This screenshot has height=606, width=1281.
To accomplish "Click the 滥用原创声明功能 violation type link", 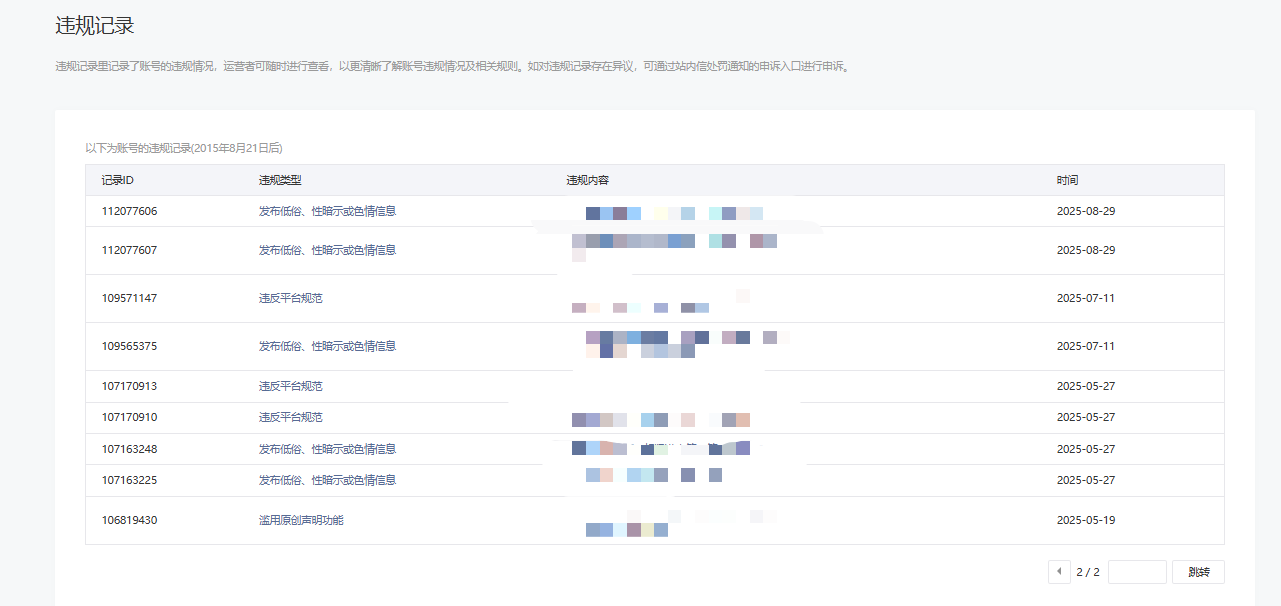I will pyautogui.click(x=301, y=520).
